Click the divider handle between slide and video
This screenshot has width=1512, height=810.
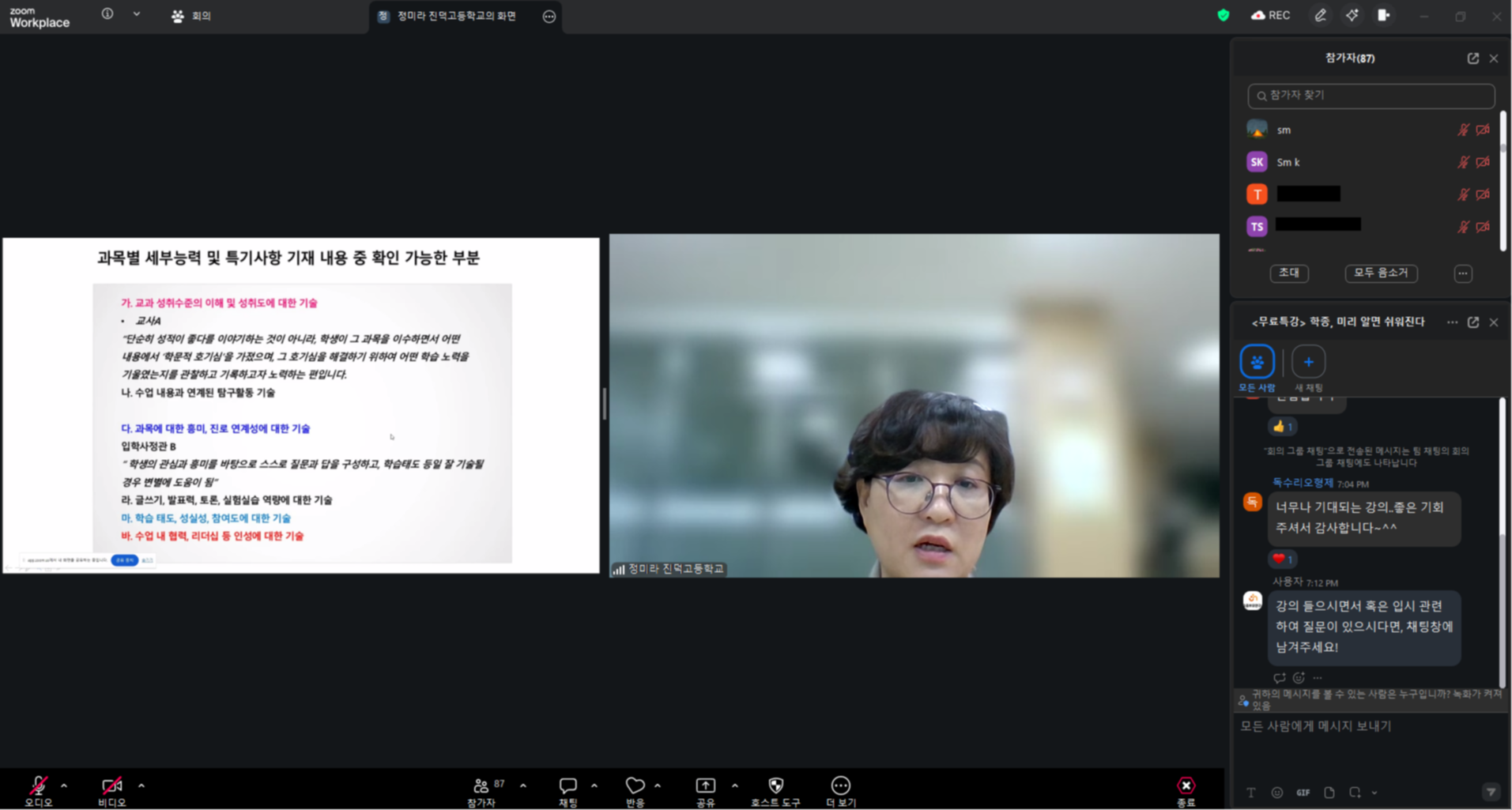tap(605, 405)
